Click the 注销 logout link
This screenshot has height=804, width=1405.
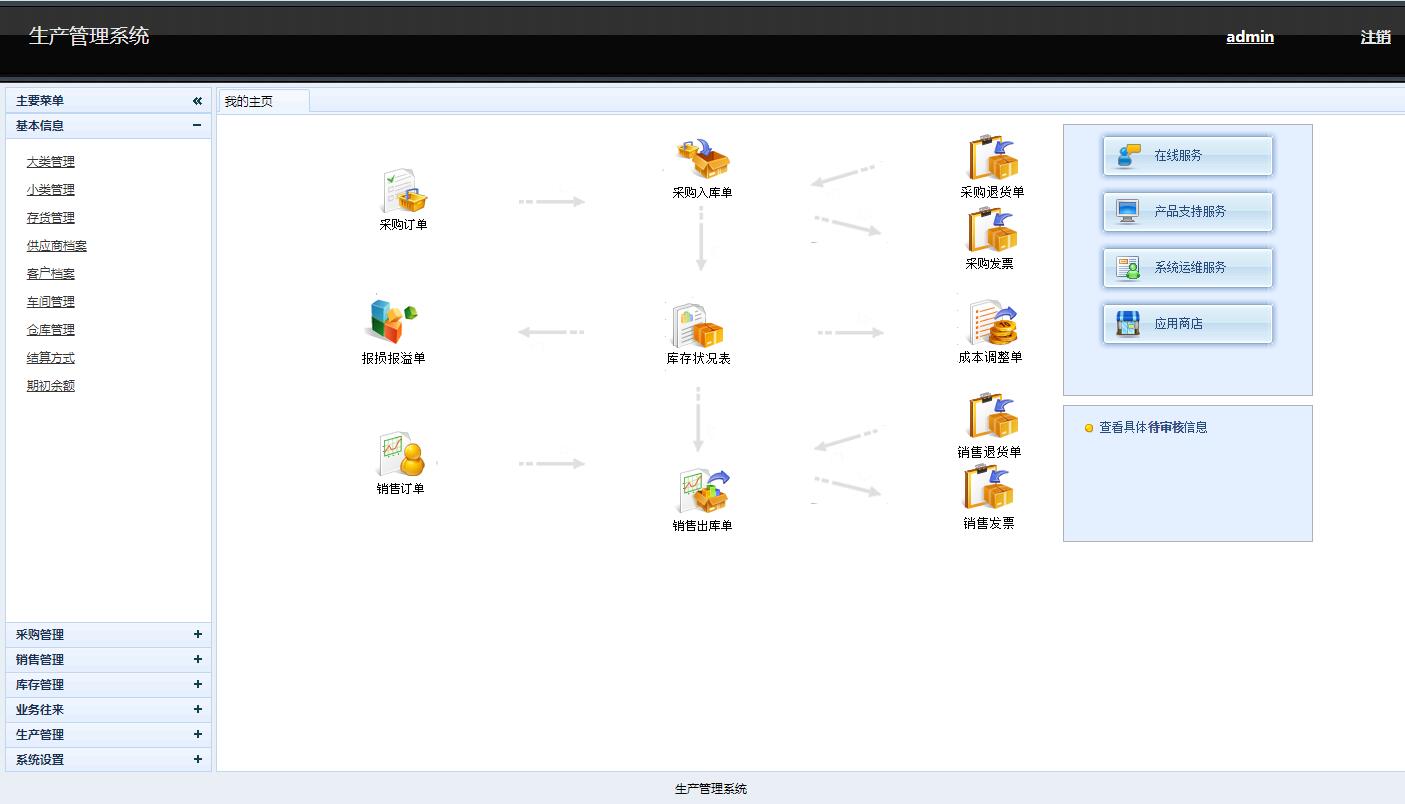pyautogui.click(x=1375, y=37)
